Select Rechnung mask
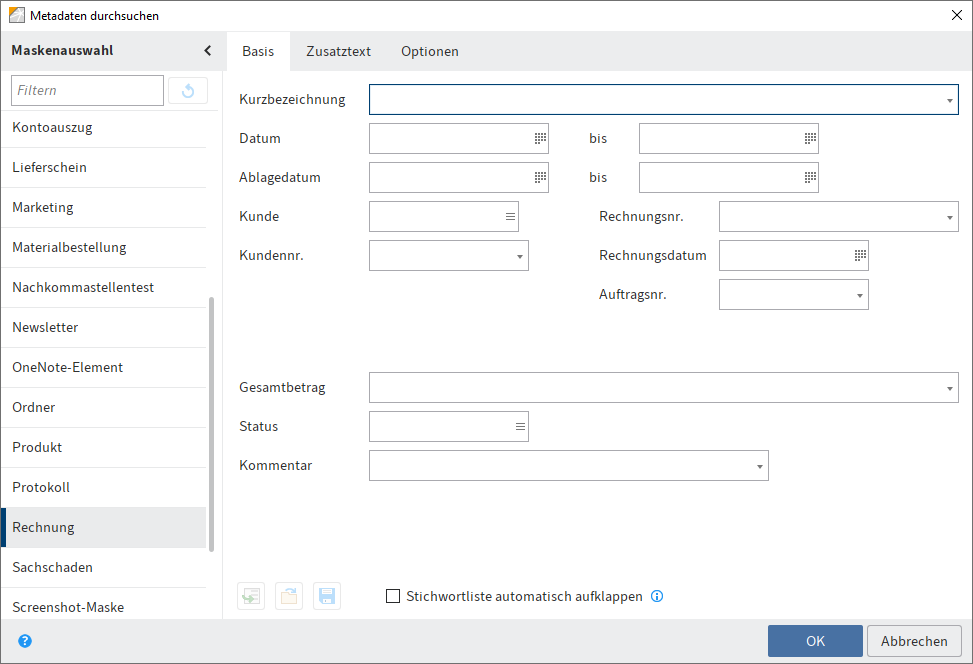The height and width of the screenshot is (664, 973). tap(104, 527)
